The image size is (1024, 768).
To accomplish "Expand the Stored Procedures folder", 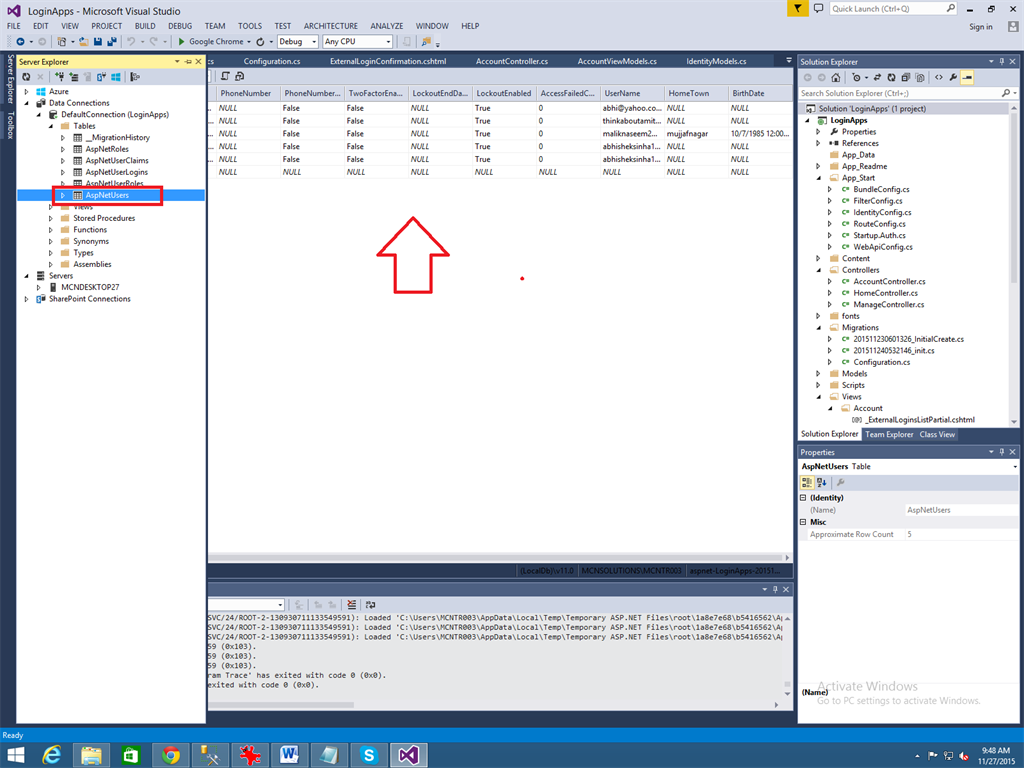I will pos(51,219).
